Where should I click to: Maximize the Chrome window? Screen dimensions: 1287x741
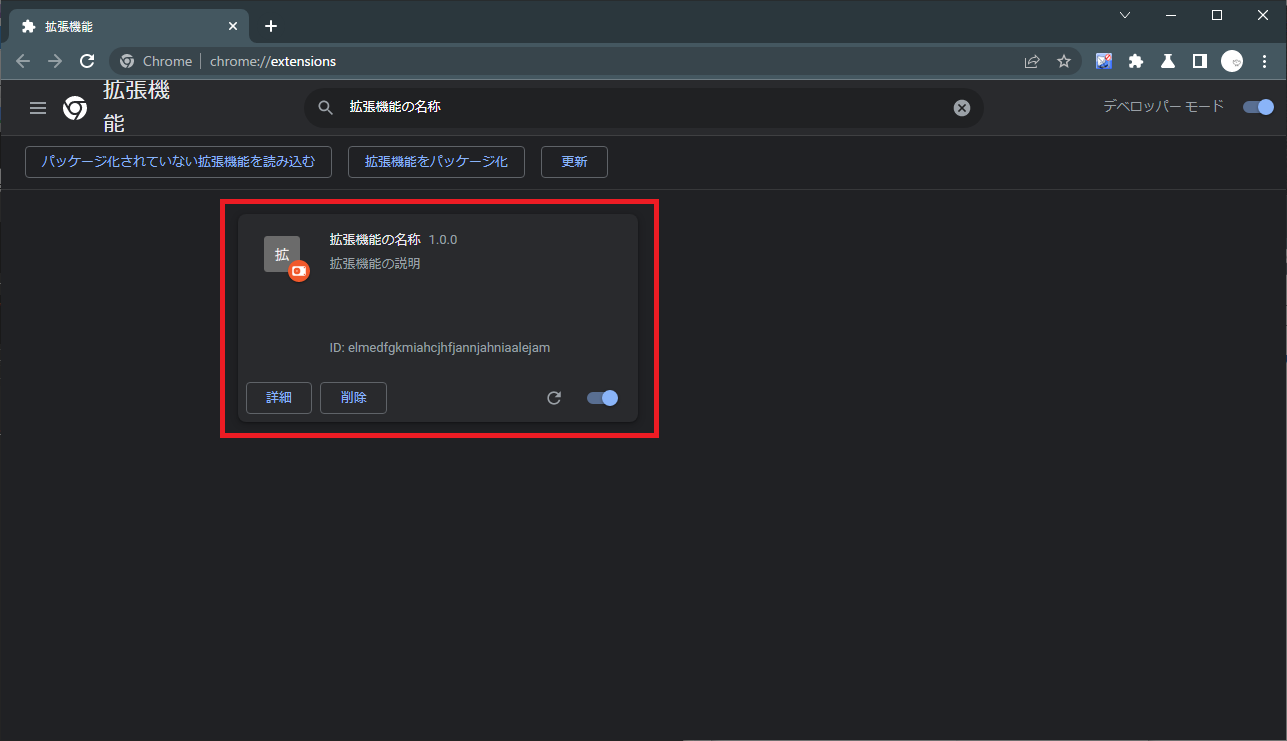point(1217,15)
